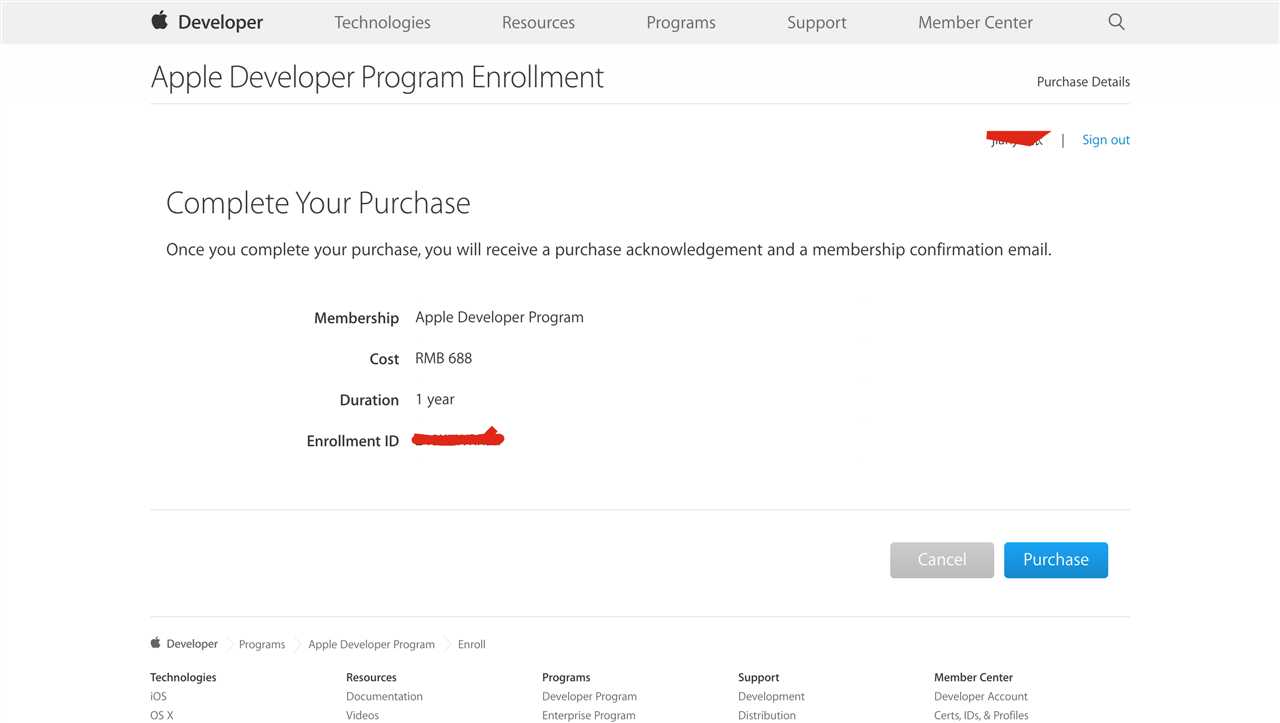The image size is (1280, 723).
Task: Open OS X link in footer
Action: point(161,715)
